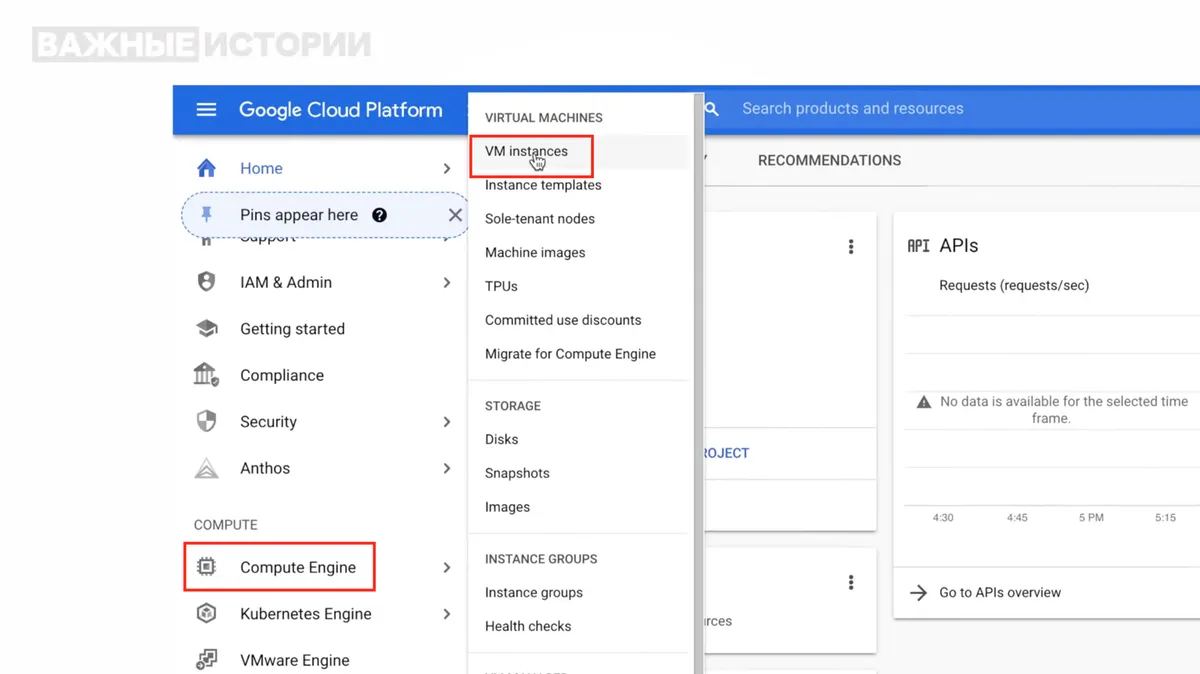
Task: Click the Anthos triangle icon
Action: [206, 468]
